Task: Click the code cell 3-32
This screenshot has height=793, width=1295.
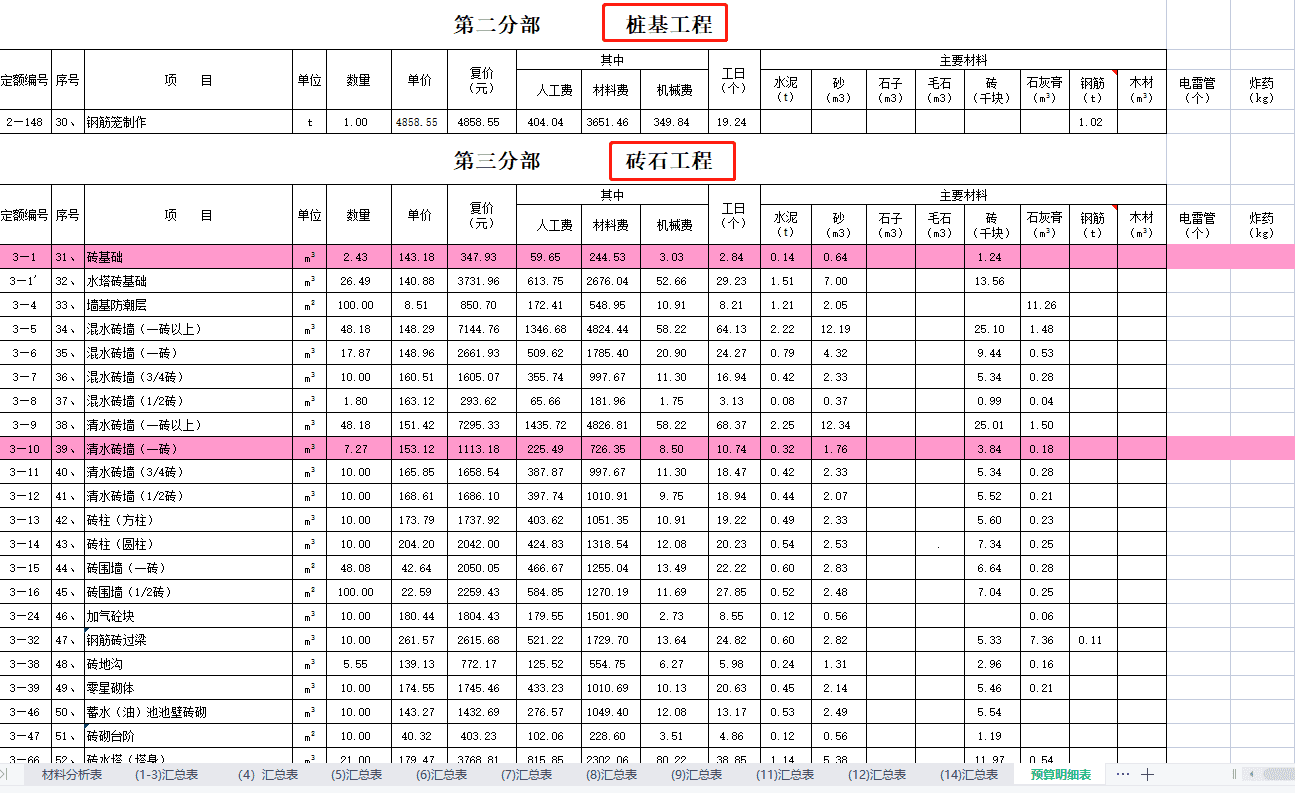Action: [x=25, y=640]
